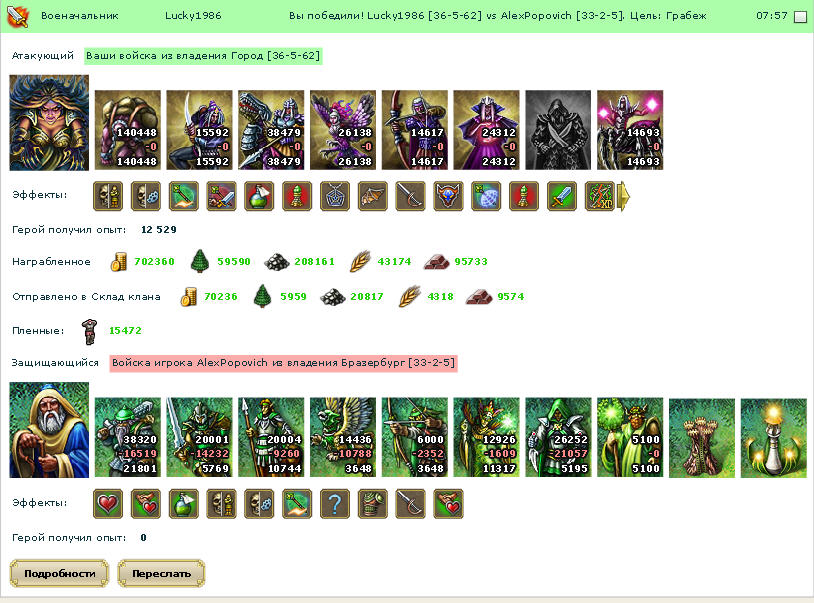Click the defender wizard hero portrait
Screen dimensions: 814x603
coord(49,430)
